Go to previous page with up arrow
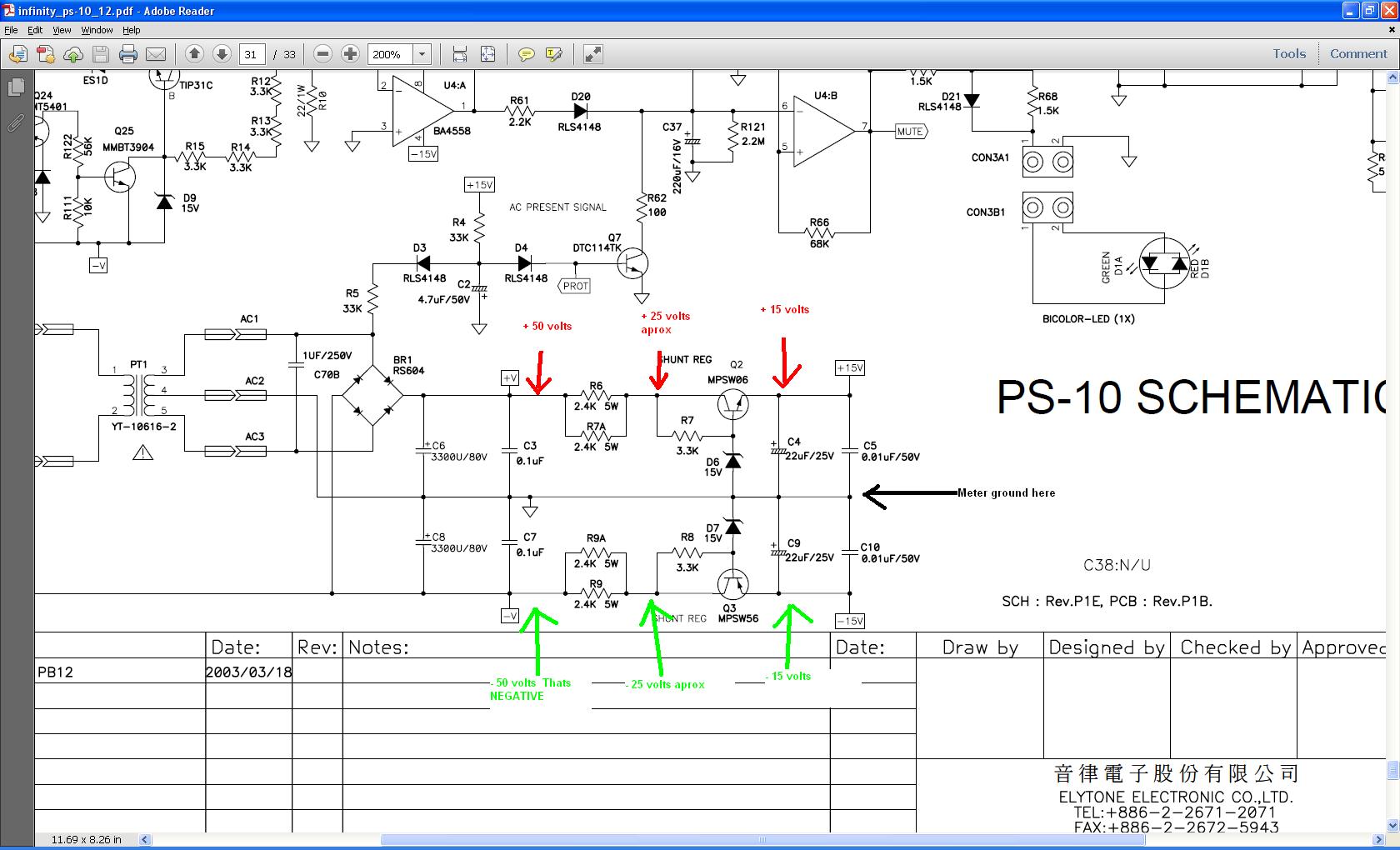The width and height of the screenshot is (1400, 850). click(194, 54)
